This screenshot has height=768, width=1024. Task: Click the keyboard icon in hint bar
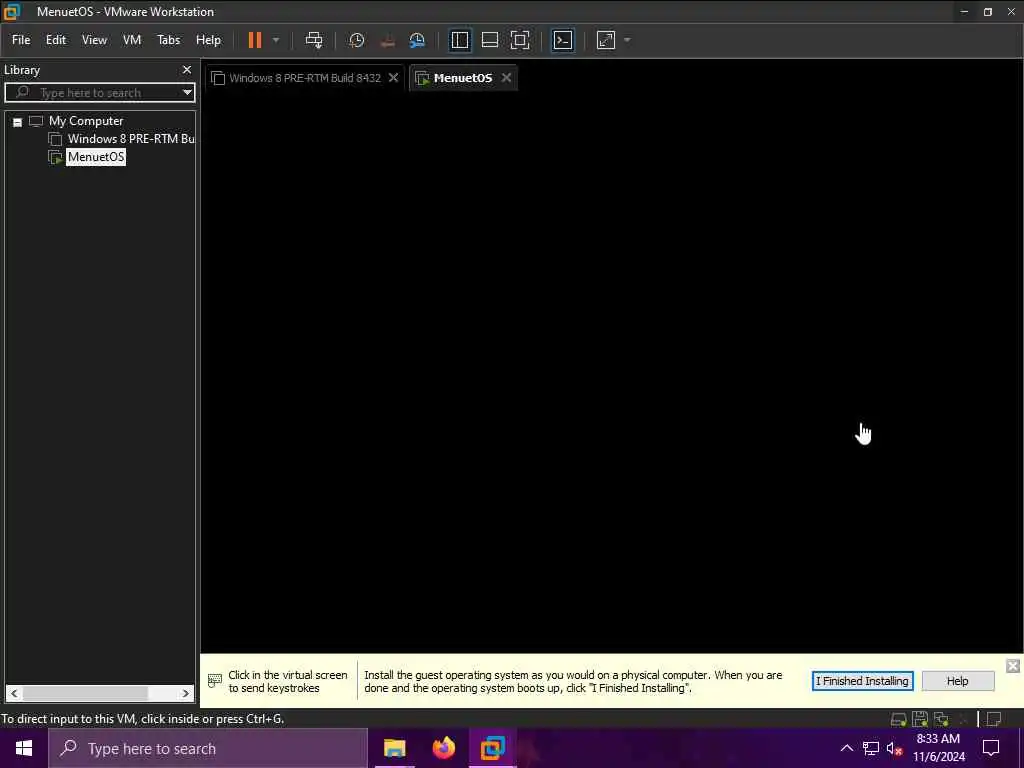coord(214,680)
